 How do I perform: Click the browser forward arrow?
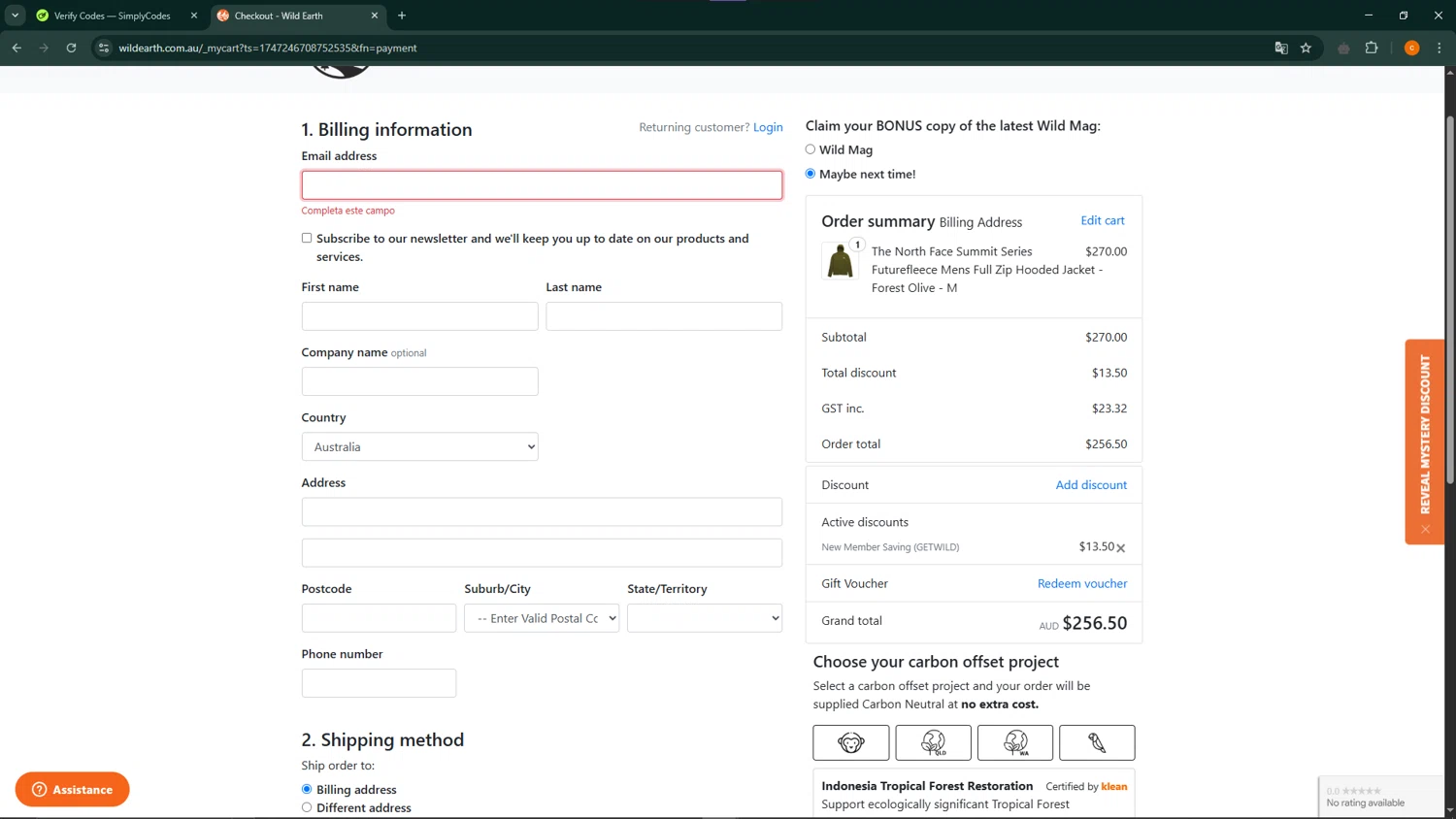(x=44, y=48)
